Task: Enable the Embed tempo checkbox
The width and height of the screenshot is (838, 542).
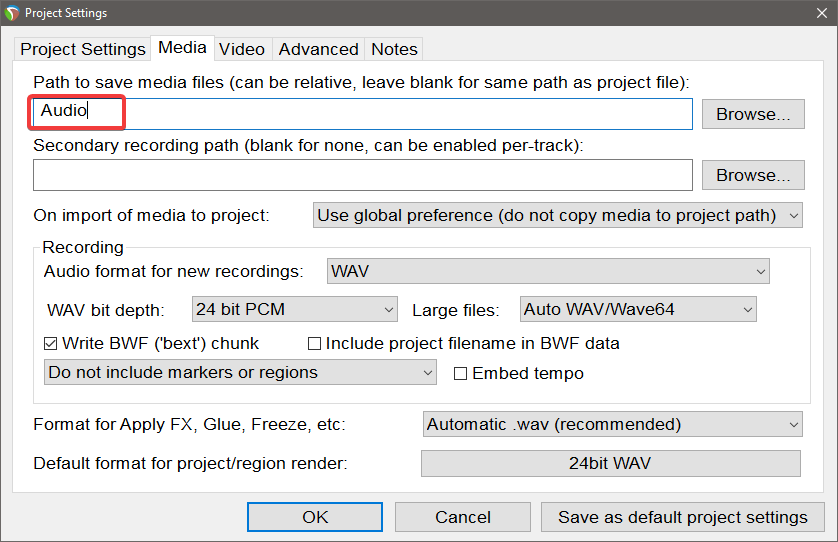Action: tap(461, 373)
